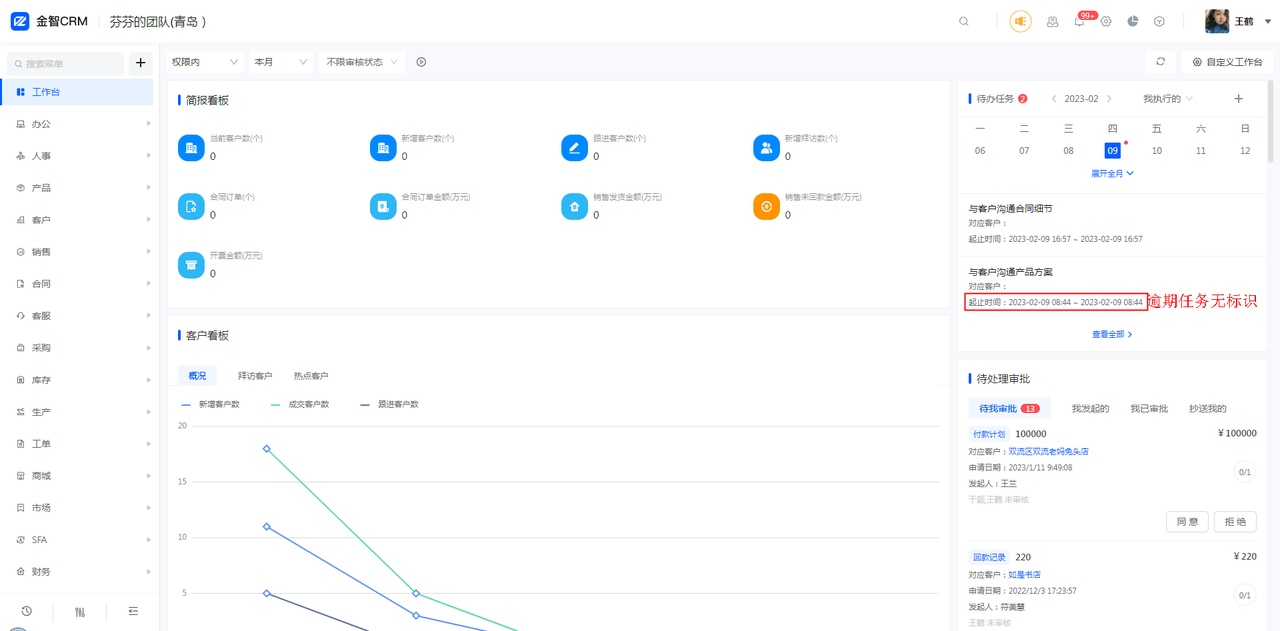Open the pie chart reports icon in header
The width and height of the screenshot is (1280, 631).
point(1133,21)
